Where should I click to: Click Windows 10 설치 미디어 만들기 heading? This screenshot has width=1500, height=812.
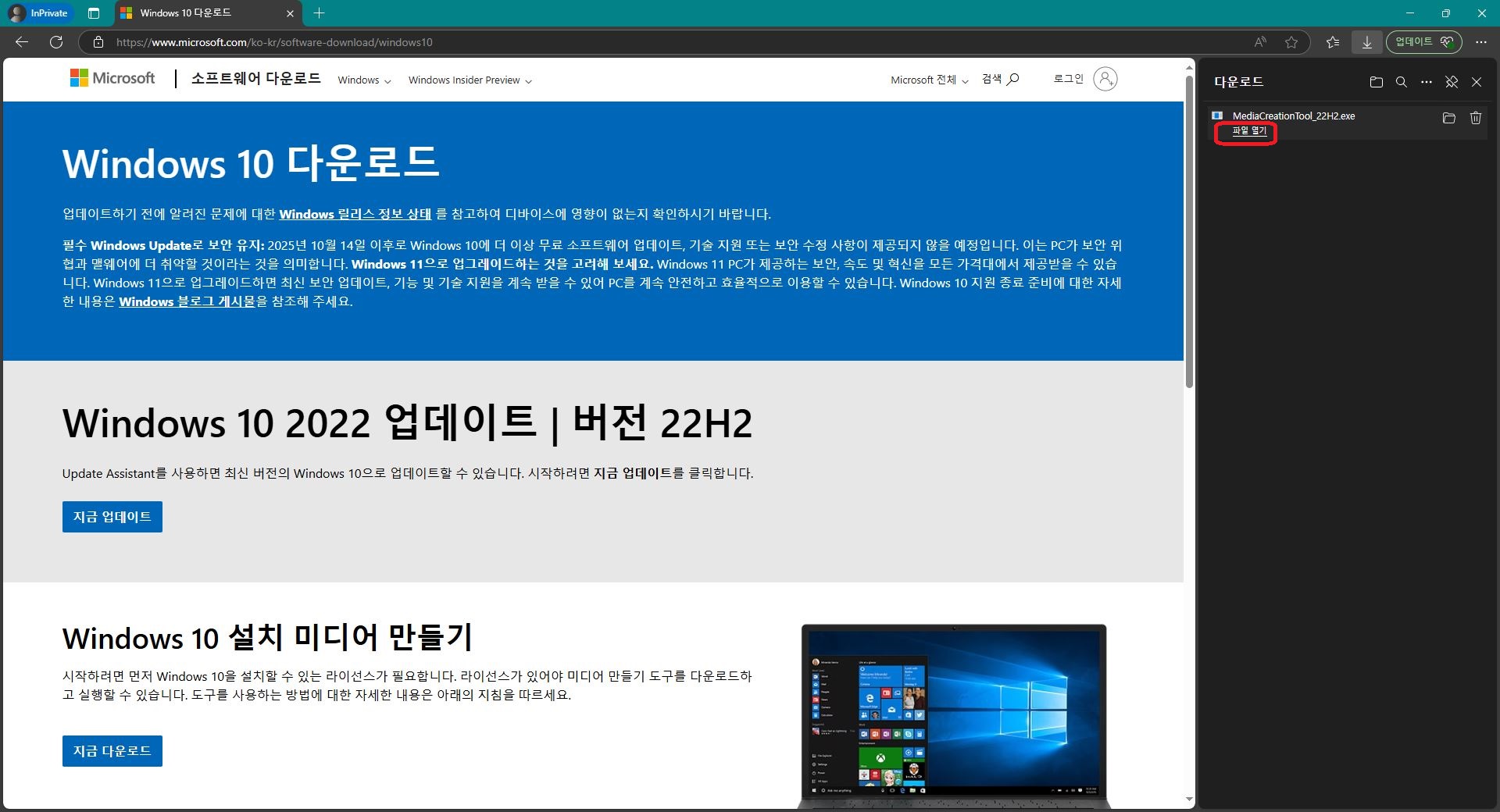coord(267,638)
